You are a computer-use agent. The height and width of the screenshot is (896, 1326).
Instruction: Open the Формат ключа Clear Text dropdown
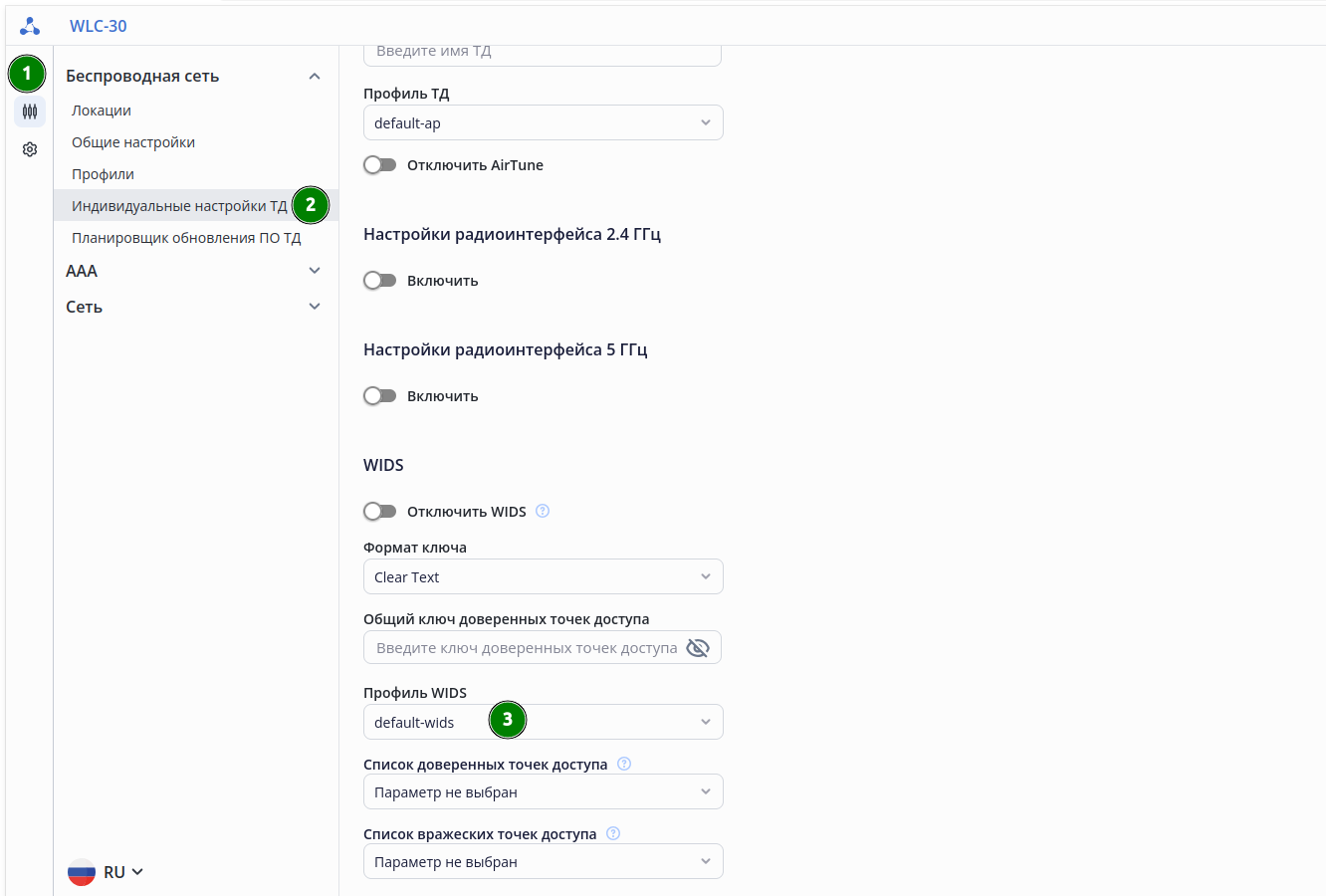(x=543, y=577)
